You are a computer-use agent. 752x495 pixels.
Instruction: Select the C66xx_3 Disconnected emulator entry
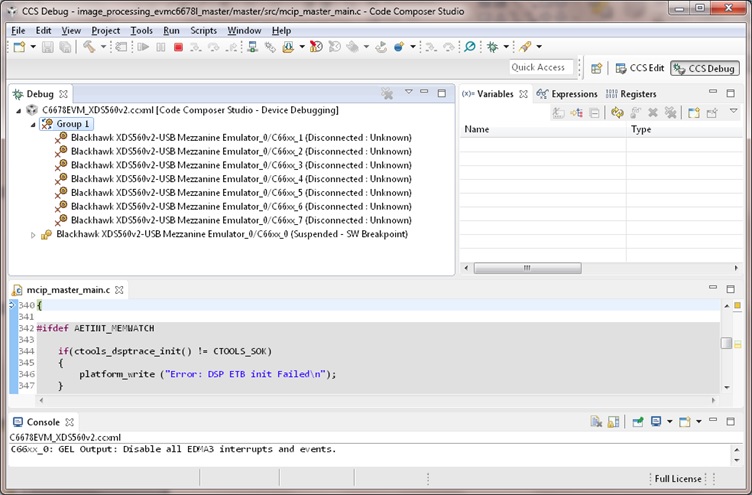click(240, 165)
